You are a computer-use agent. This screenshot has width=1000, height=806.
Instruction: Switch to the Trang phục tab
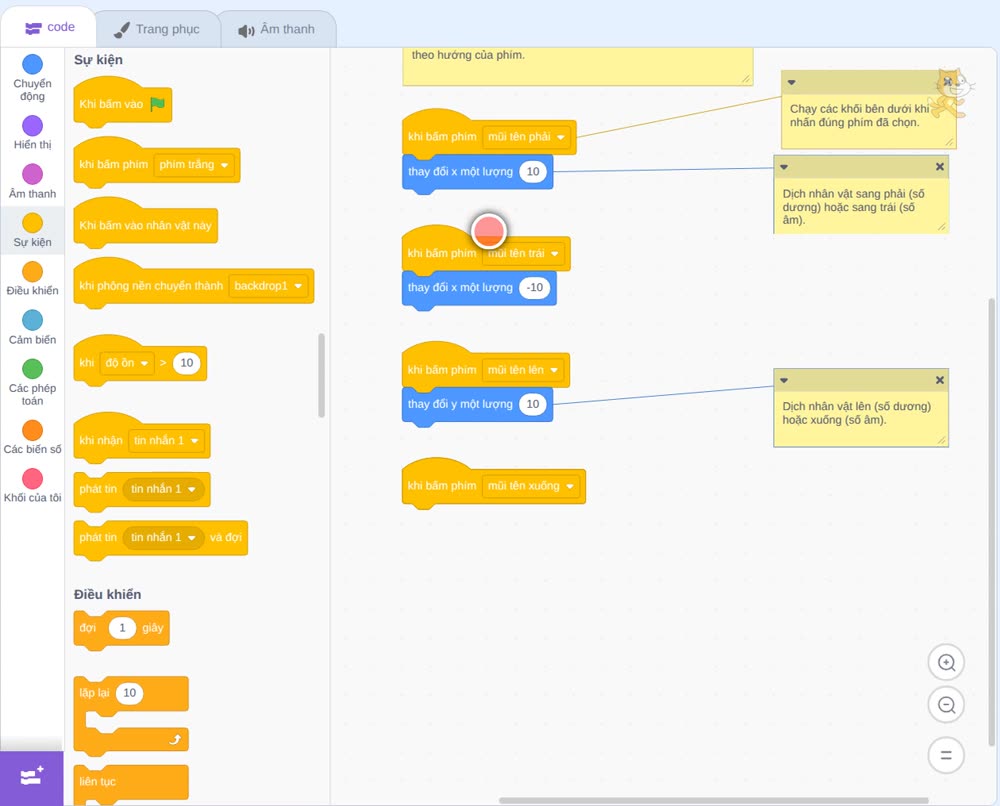click(157, 29)
